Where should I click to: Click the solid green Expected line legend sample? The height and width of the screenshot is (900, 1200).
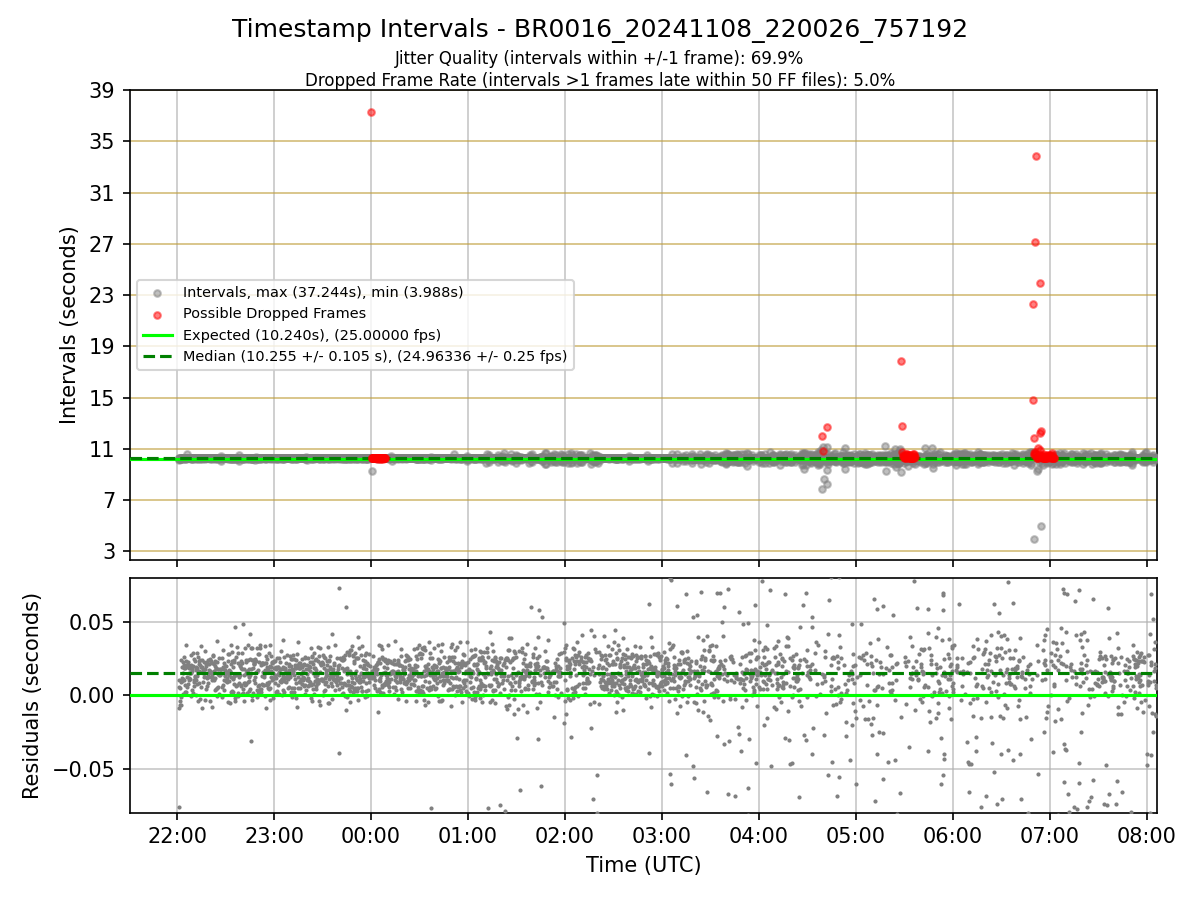(158, 335)
